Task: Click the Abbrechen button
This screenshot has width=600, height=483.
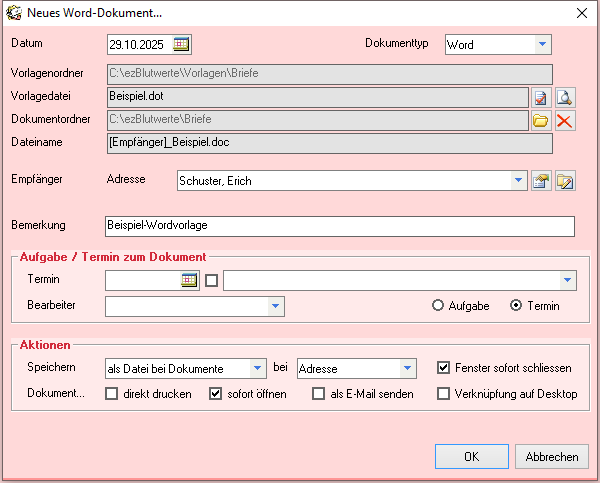Action: point(552,456)
